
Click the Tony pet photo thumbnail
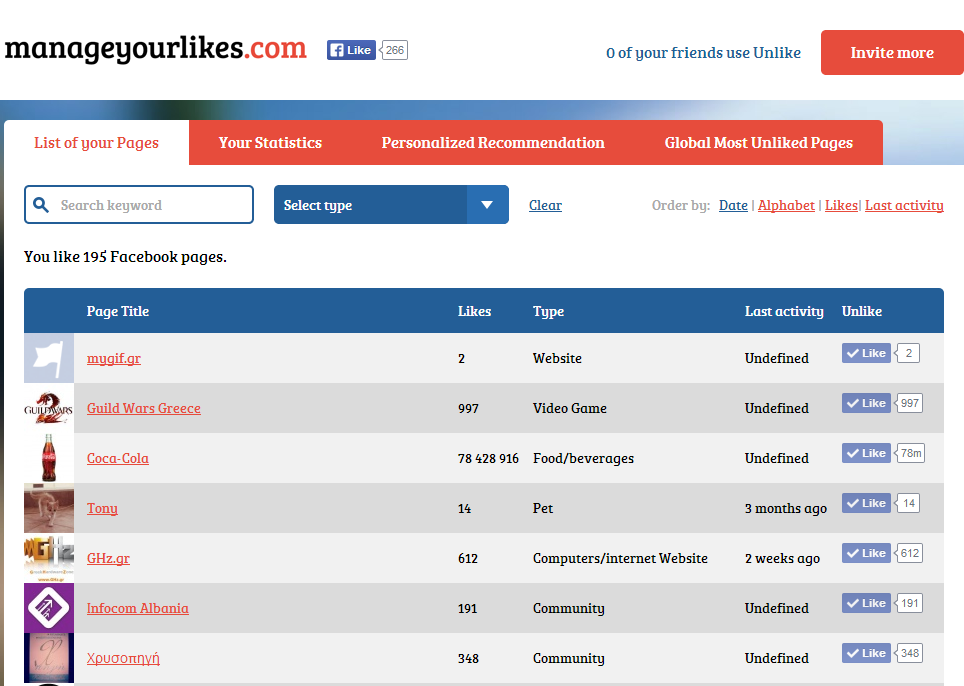[x=49, y=508]
